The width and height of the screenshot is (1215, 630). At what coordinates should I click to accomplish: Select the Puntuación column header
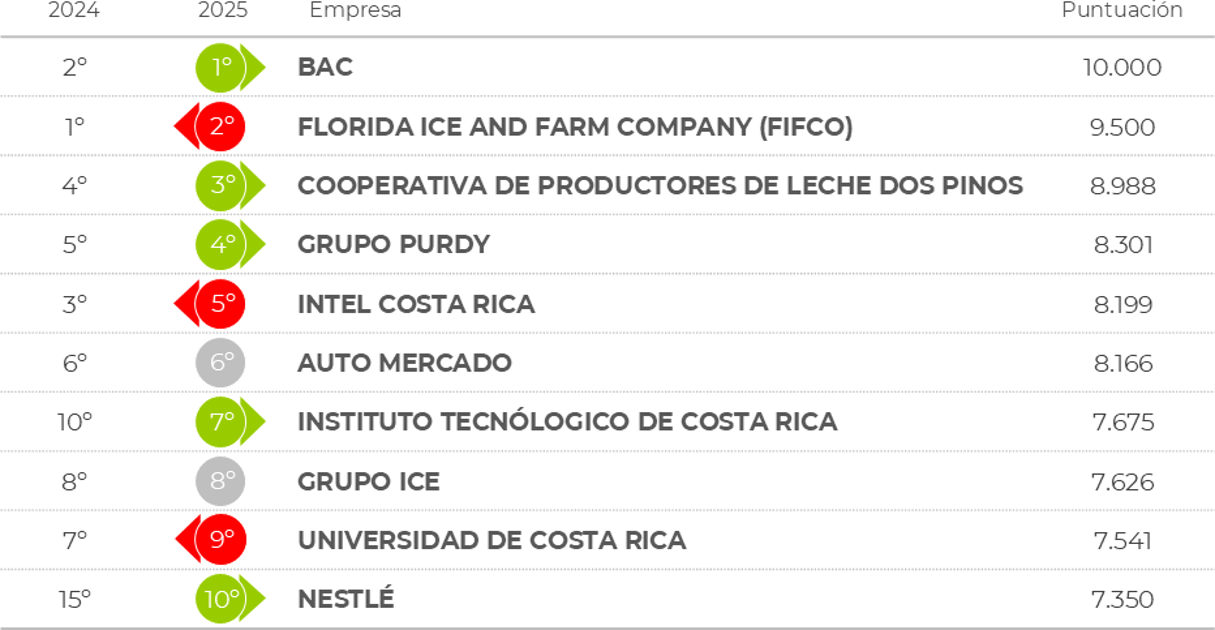1122,10
